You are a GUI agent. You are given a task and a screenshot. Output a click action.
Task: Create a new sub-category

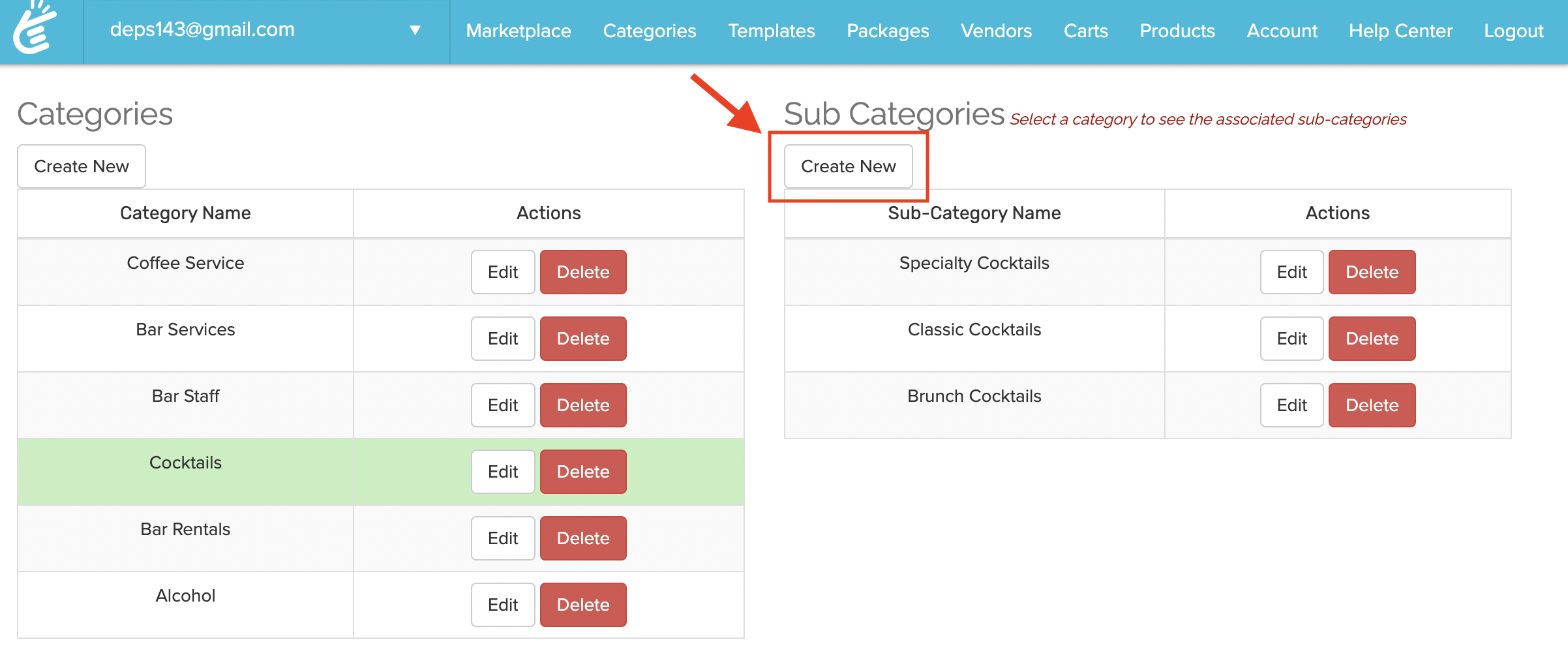coord(848,166)
